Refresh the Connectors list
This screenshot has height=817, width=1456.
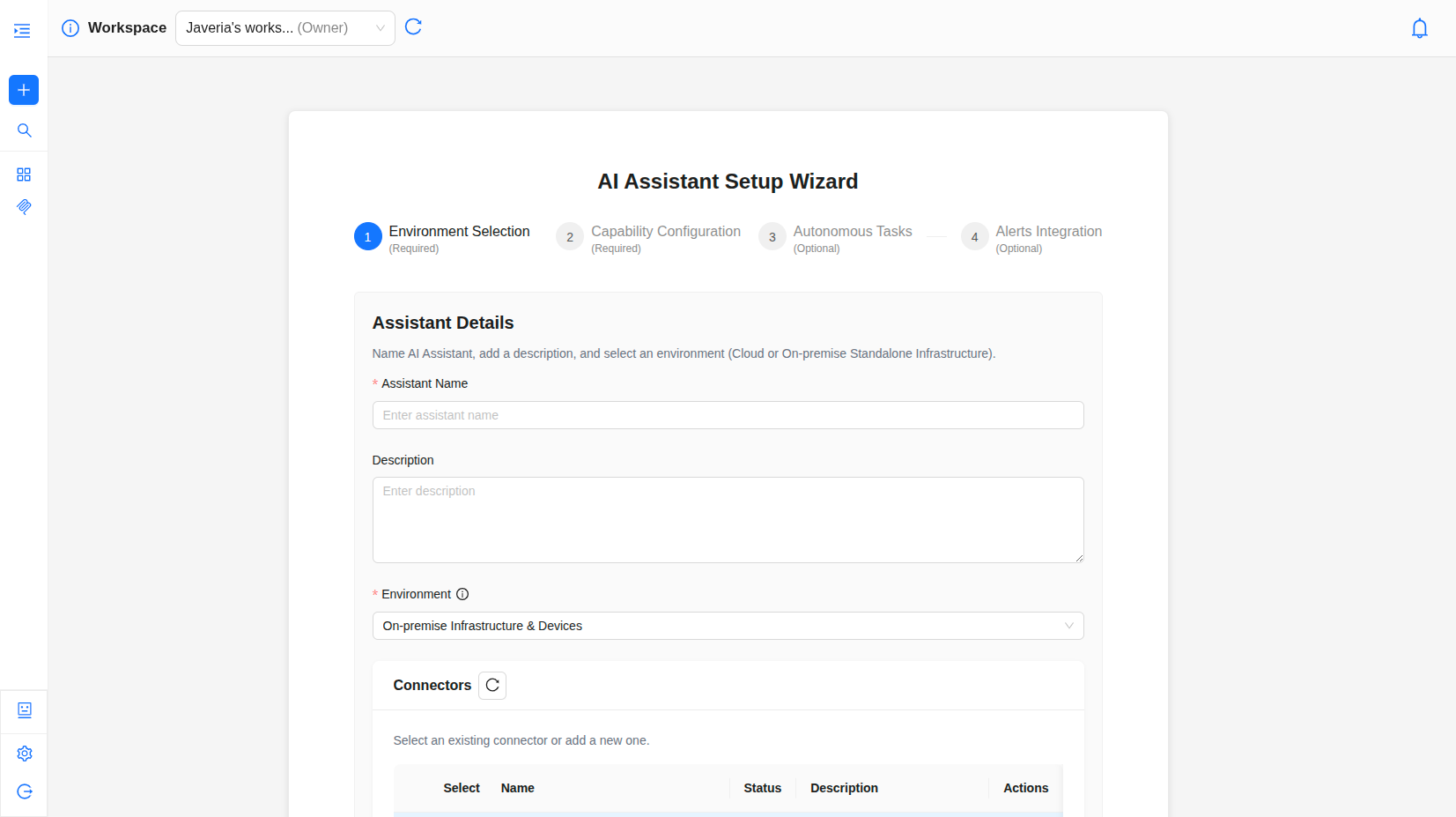coord(492,686)
